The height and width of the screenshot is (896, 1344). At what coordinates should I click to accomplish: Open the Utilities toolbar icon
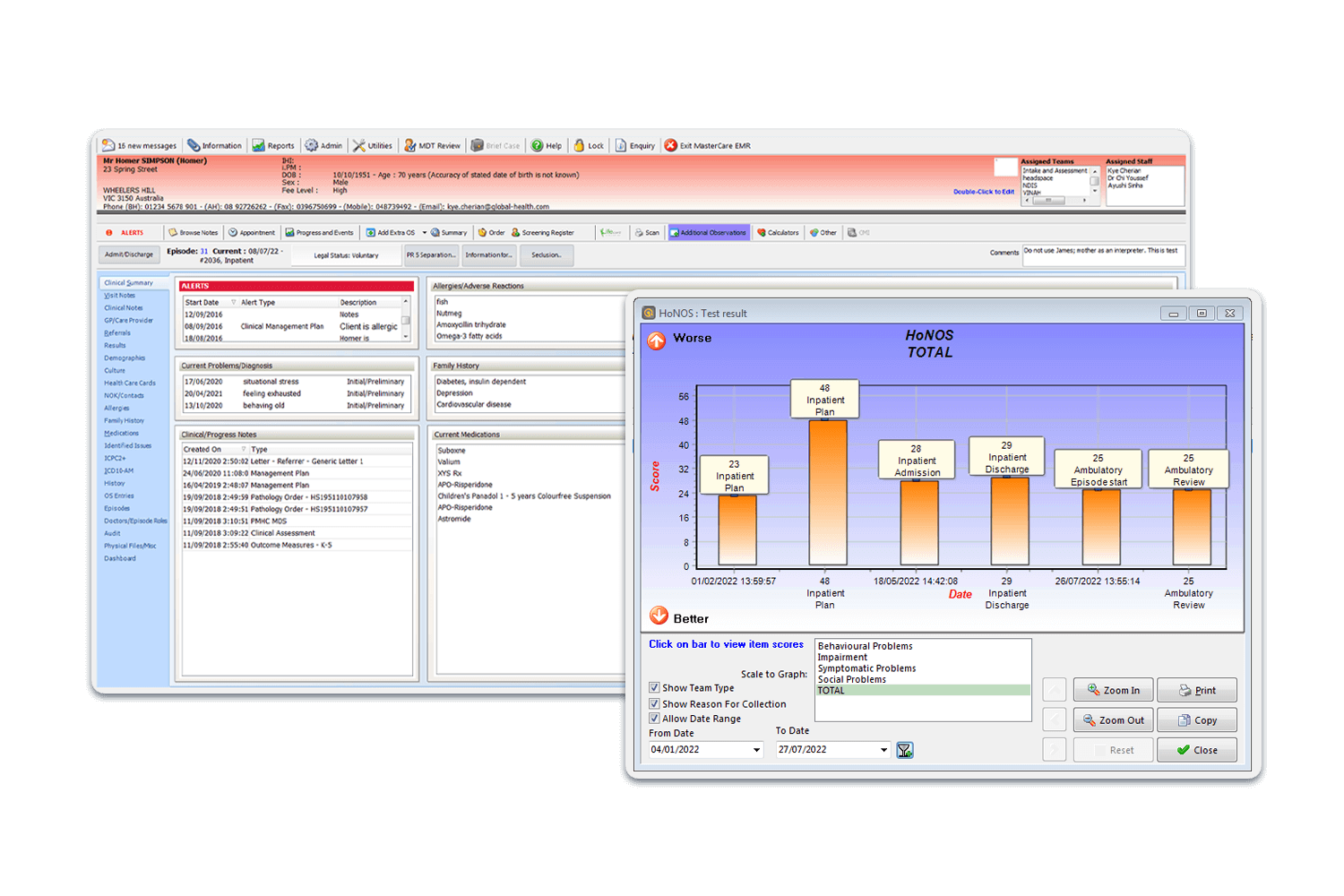(373, 144)
